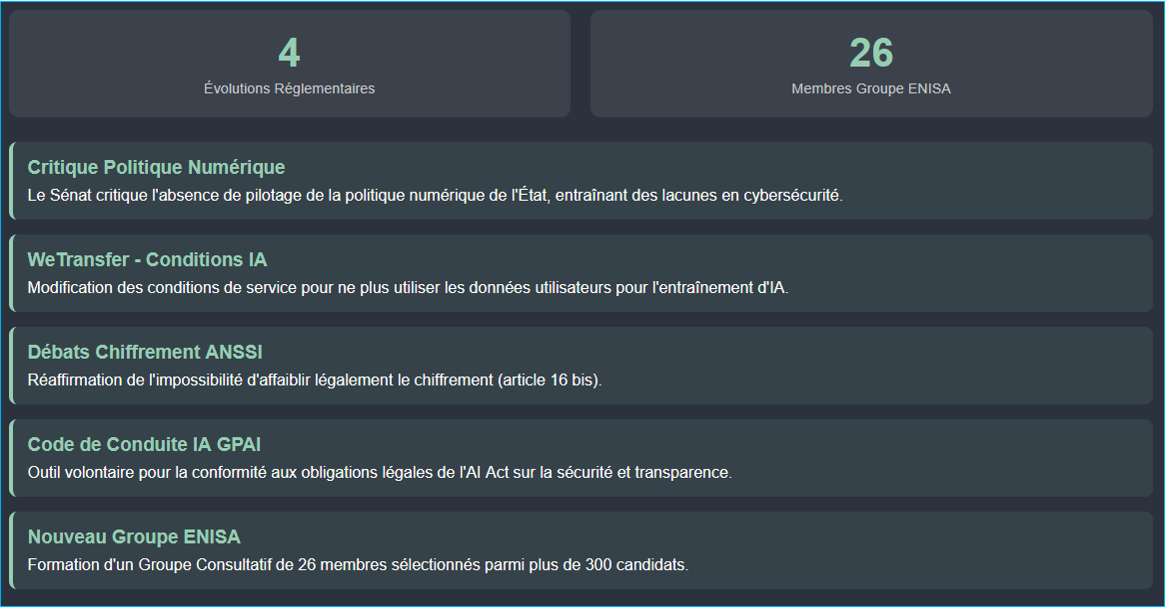Screen dimensions: 1165x608
Task: Select the large number 4 statistic
Action: [x=289, y=53]
